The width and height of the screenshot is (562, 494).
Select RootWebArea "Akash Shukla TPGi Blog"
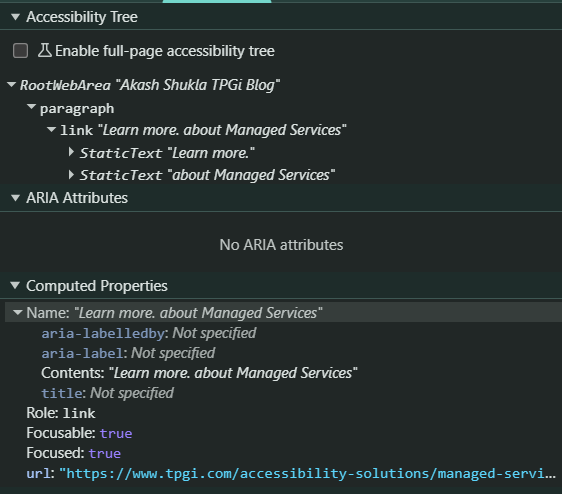(x=150, y=85)
